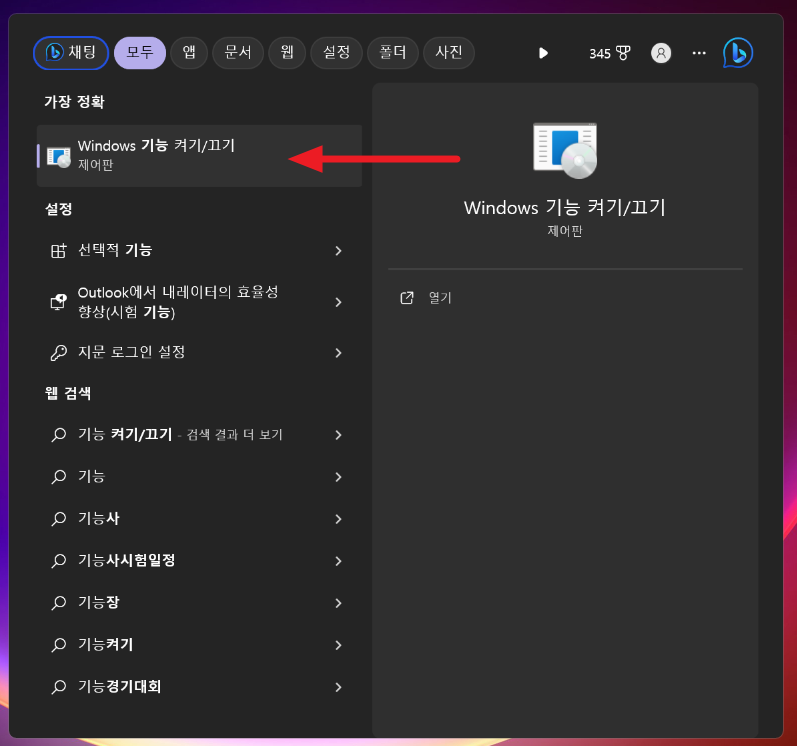Viewport: 797px width, 746px height.
Task: Open the 선택적 기능 settings result
Action: click(x=199, y=250)
